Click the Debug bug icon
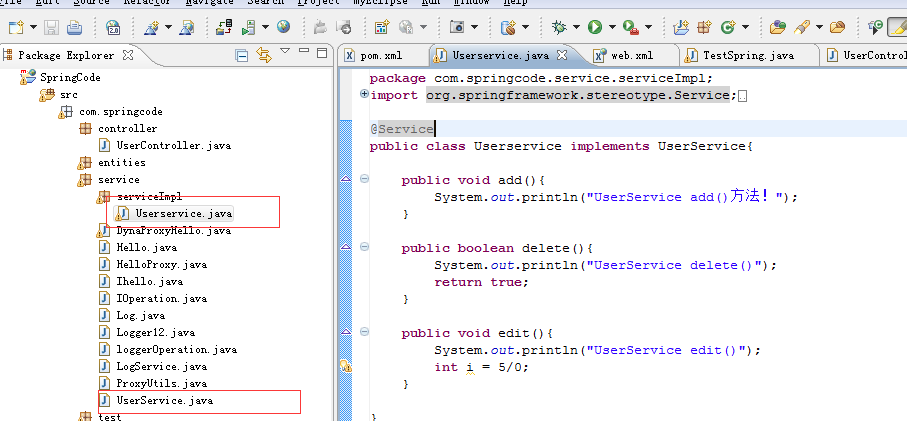The image size is (907, 421). (559, 27)
